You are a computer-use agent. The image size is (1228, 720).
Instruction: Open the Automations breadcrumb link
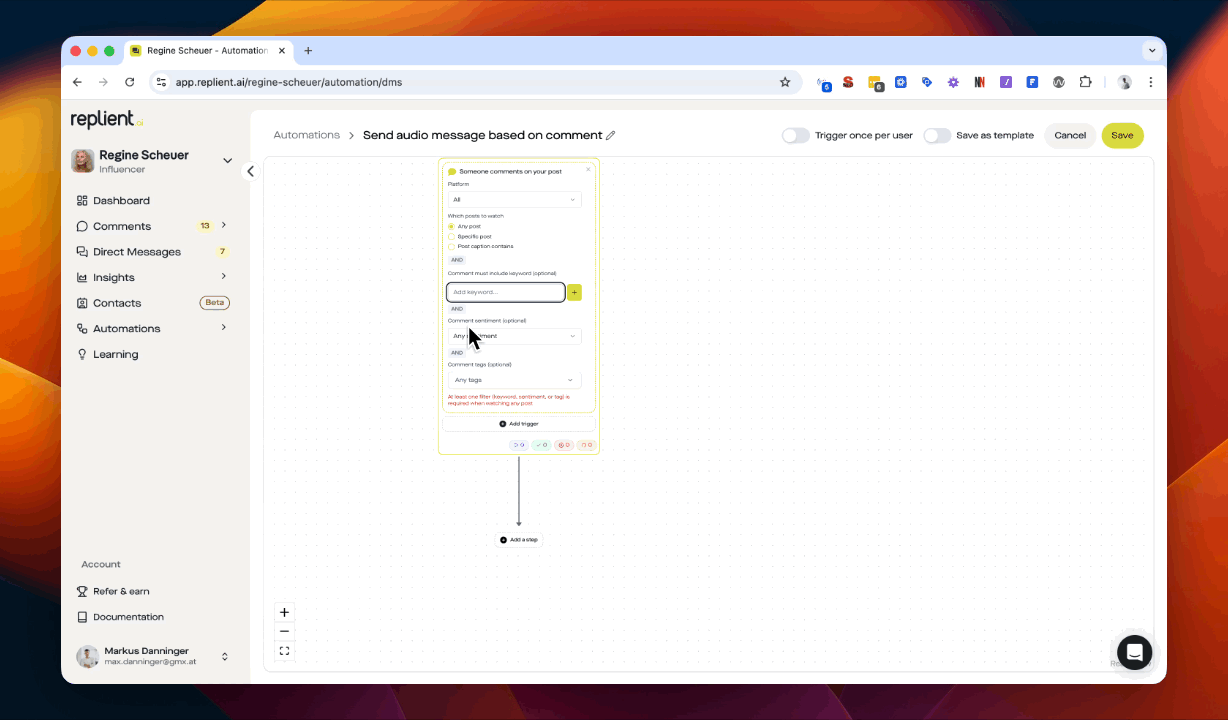click(x=306, y=135)
